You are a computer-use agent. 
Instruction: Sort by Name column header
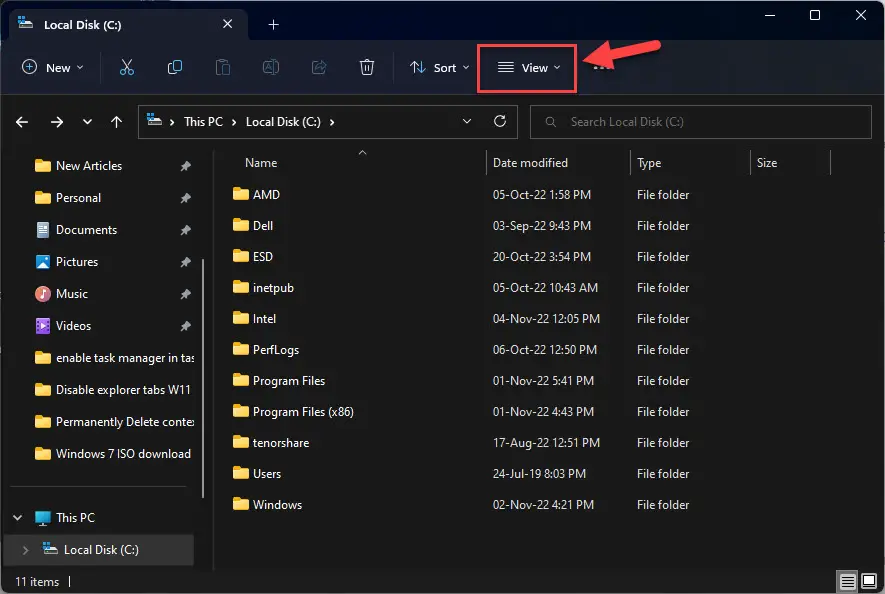261,163
